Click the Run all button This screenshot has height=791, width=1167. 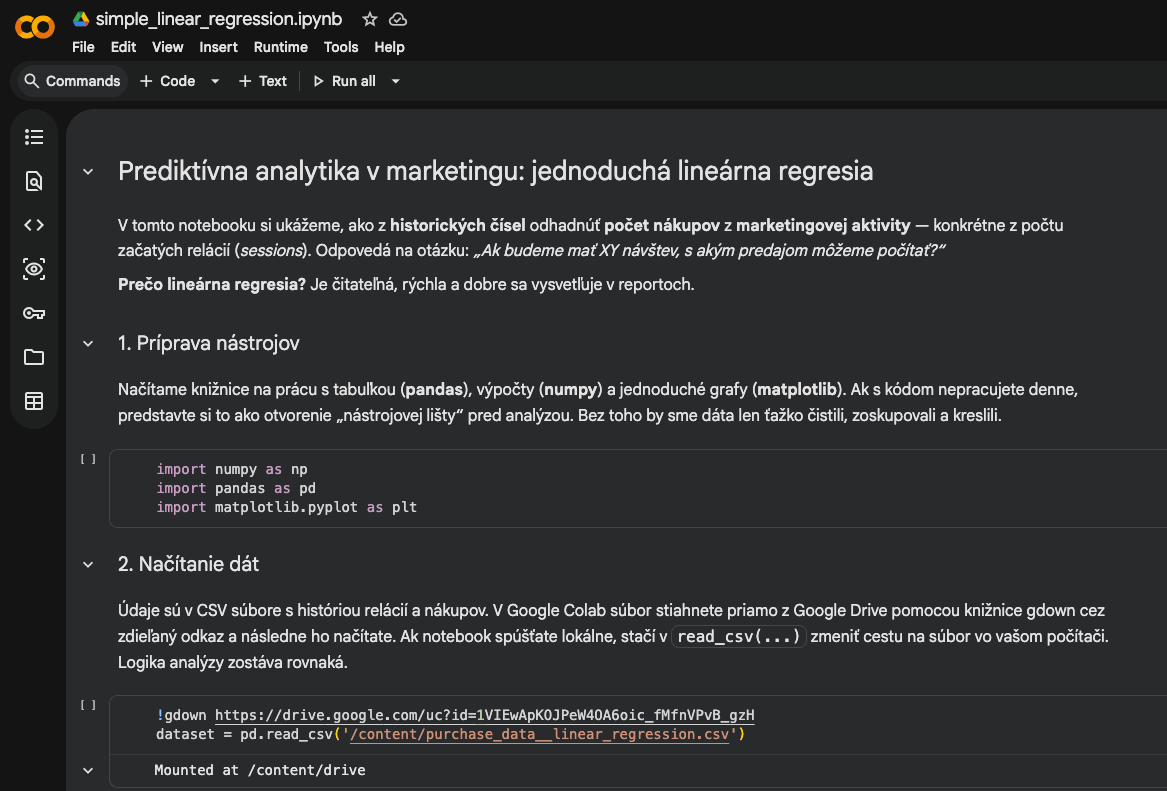[347, 81]
